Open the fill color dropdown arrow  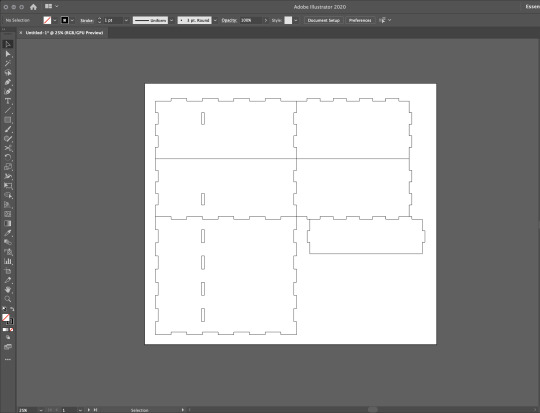[x=55, y=20]
